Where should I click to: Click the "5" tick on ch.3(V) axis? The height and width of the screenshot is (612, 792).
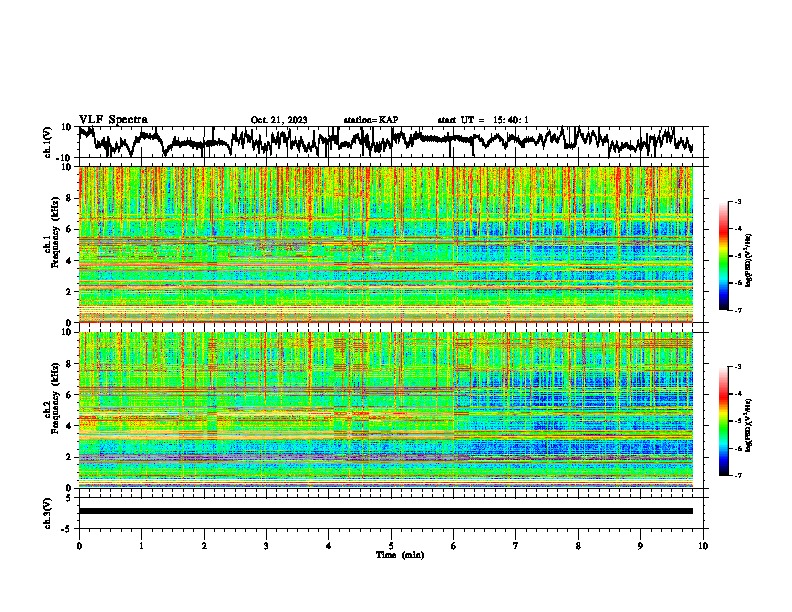click(x=70, y=498)
